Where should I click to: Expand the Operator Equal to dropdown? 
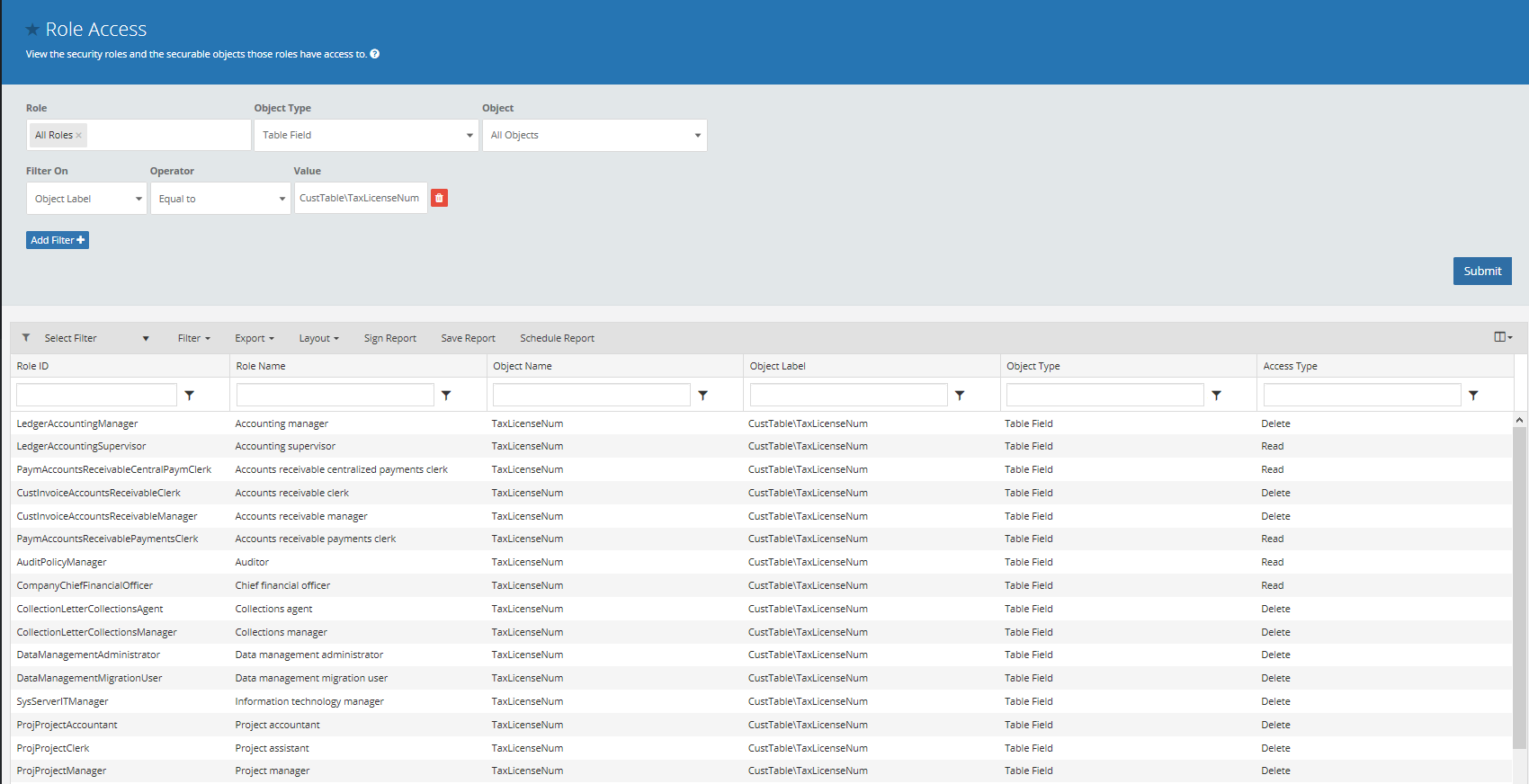[x=220, y=199]
